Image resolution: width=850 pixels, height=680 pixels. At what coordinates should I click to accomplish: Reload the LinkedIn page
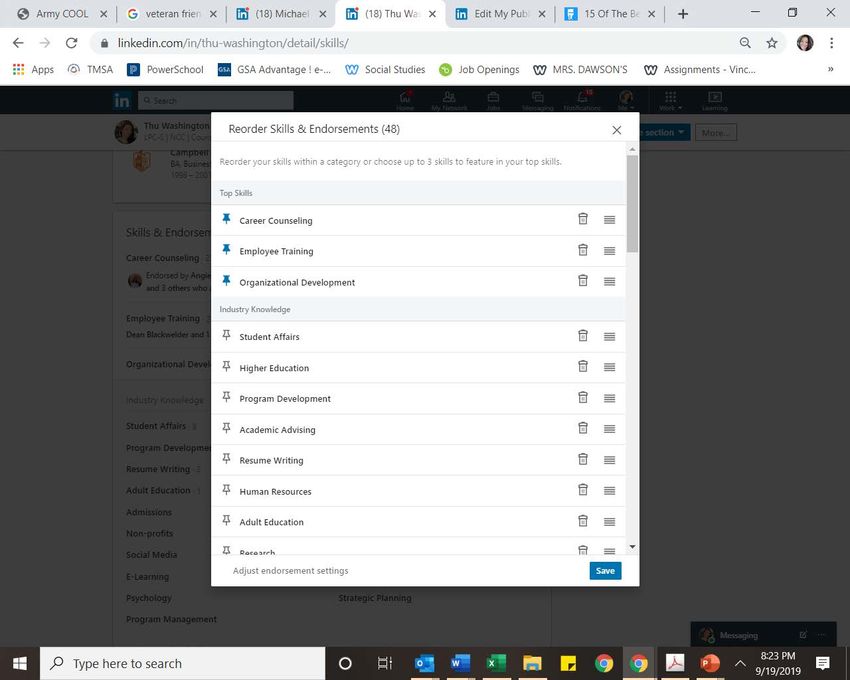71,43
